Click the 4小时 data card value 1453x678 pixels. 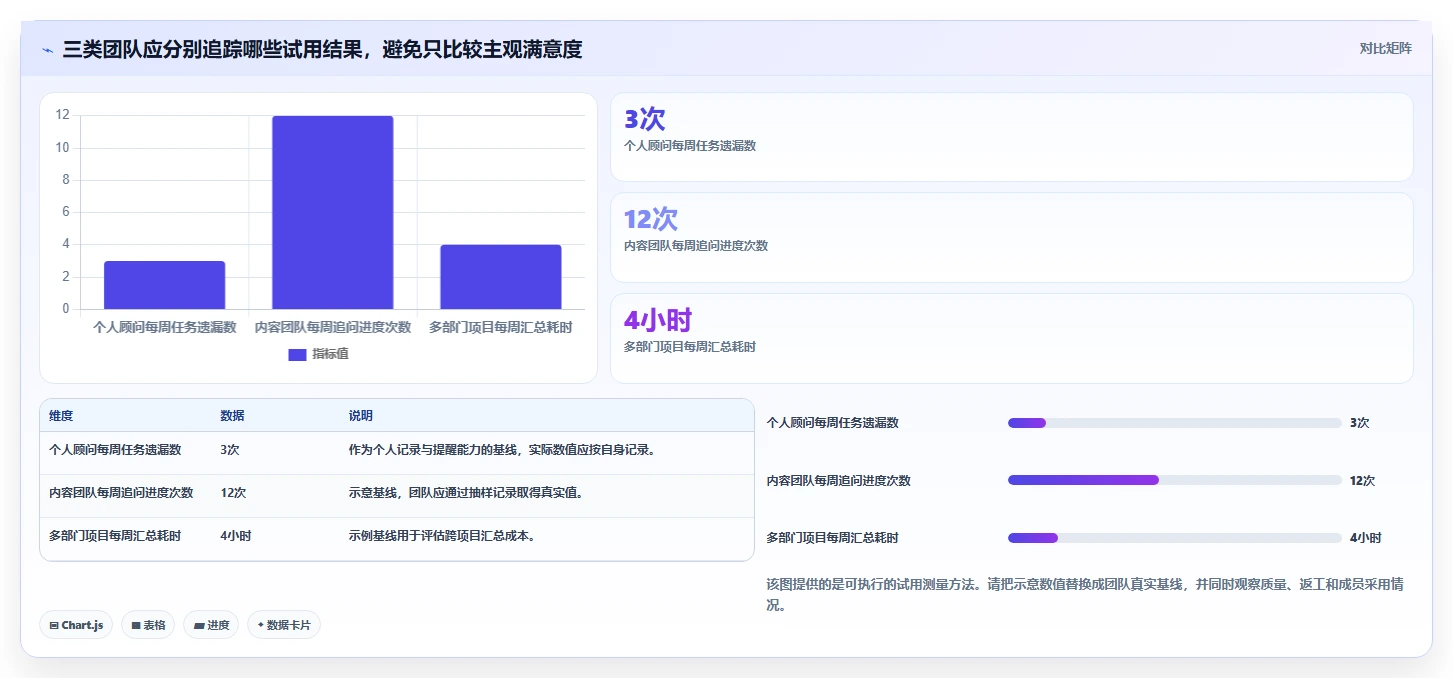tap(658, 321)
